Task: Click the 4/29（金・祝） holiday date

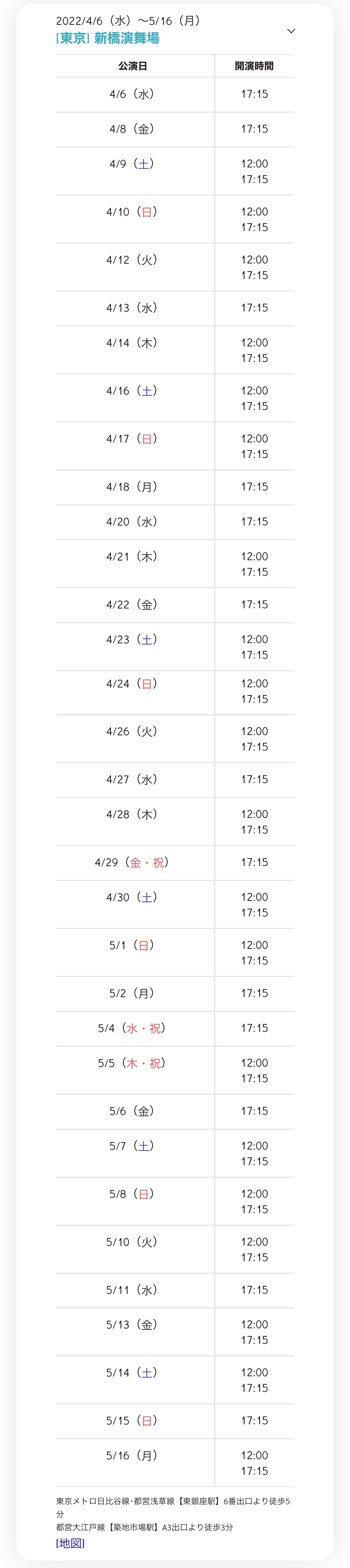Action: [x=132, y=862]
